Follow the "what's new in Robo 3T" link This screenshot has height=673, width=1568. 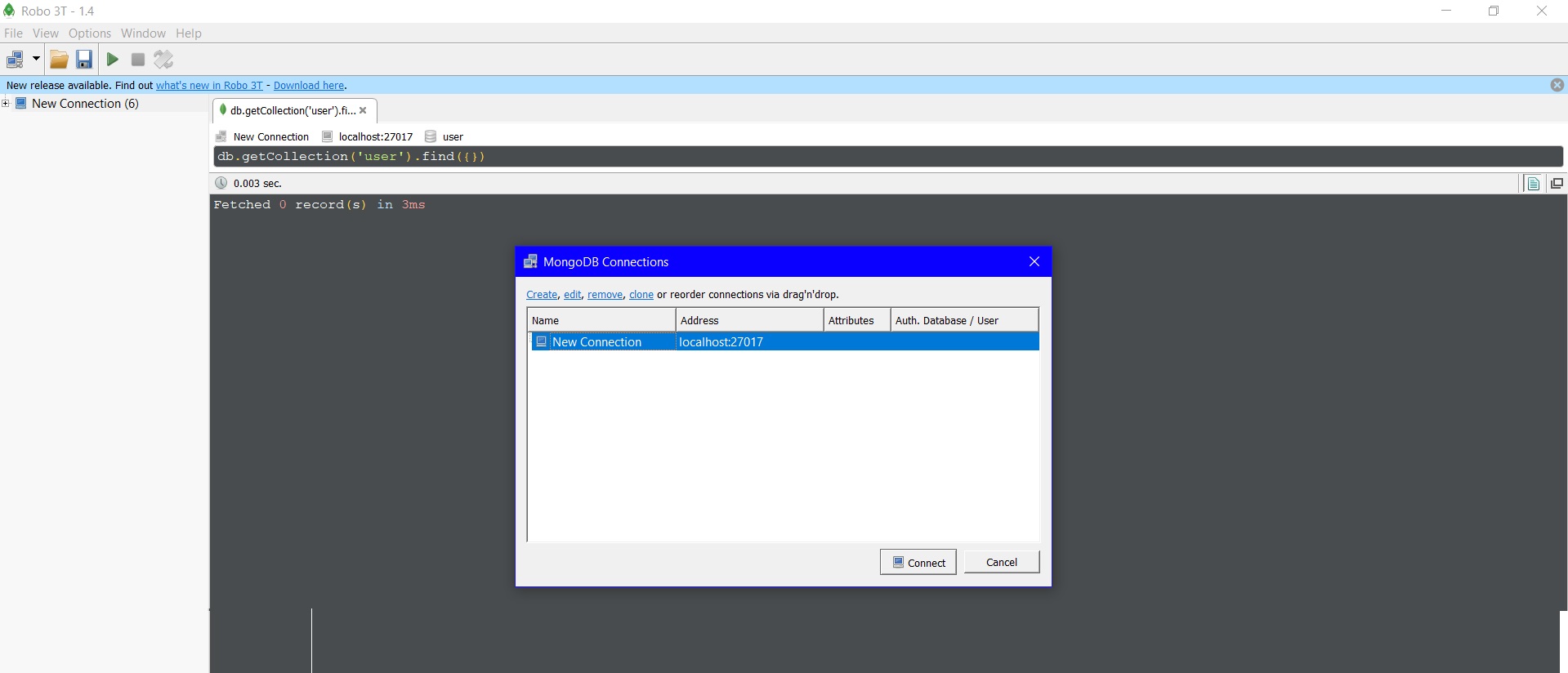click(x=209, y=86)
